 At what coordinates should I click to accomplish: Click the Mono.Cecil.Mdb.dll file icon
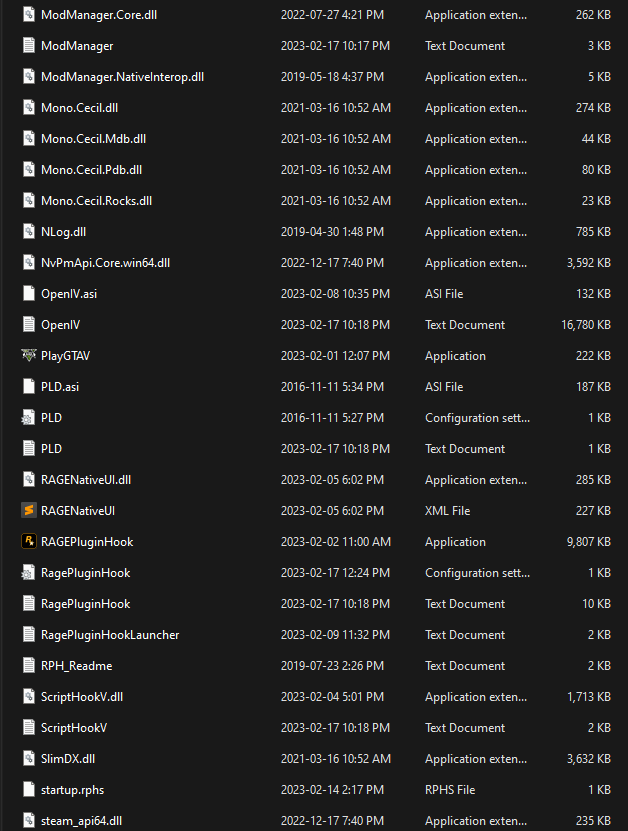[29, 138]
